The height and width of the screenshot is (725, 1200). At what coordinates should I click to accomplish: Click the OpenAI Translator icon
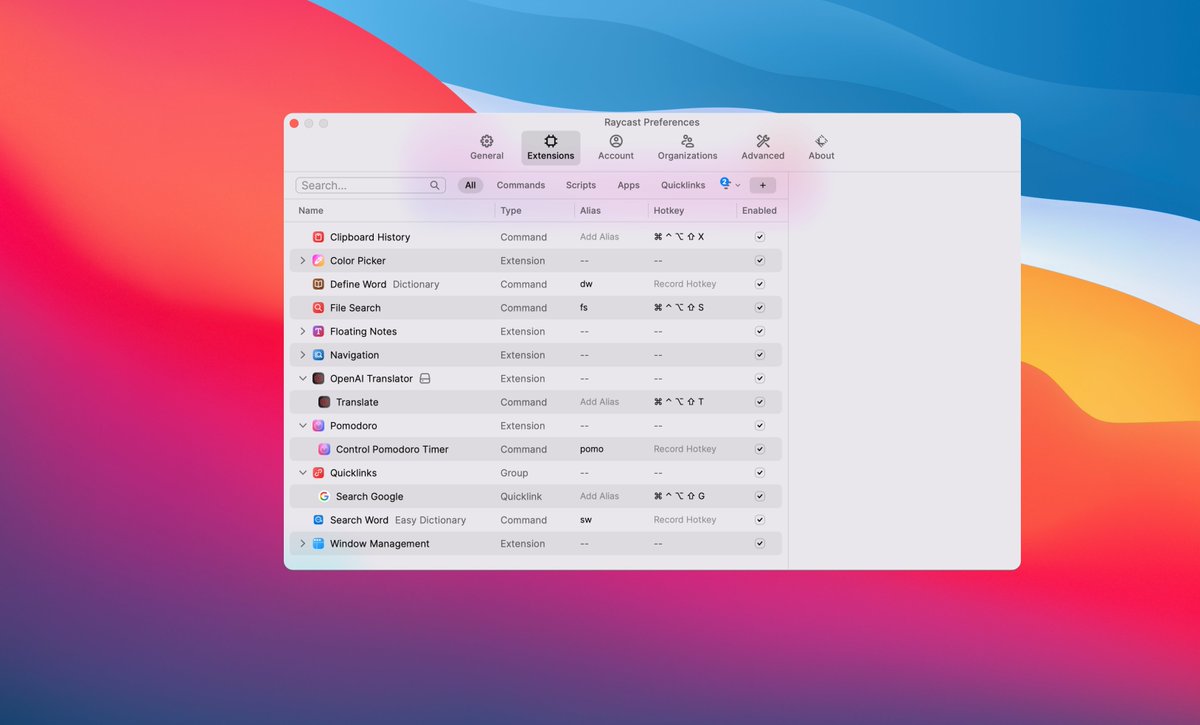point(318,379)
